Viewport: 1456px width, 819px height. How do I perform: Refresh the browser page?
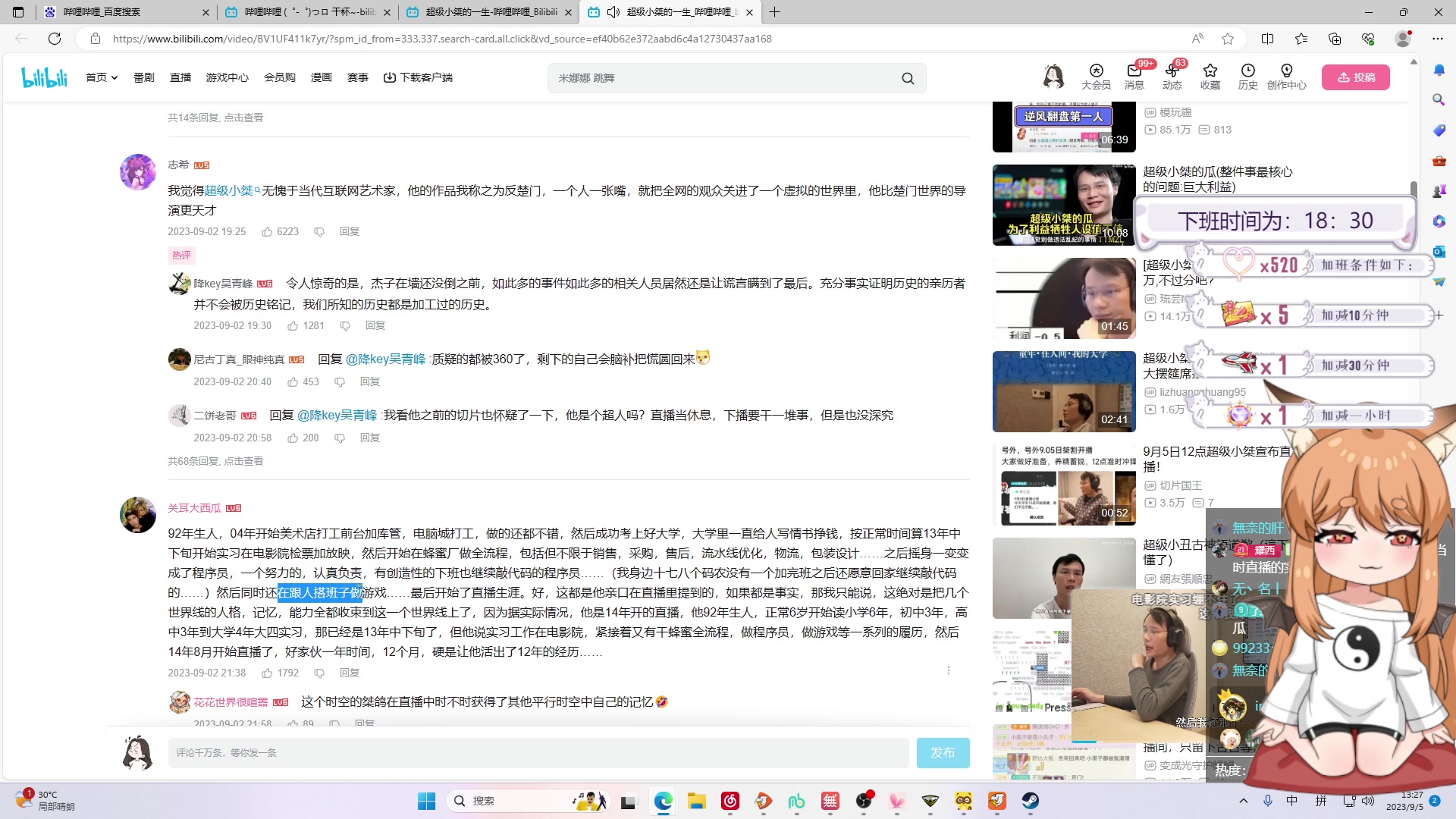55,39
